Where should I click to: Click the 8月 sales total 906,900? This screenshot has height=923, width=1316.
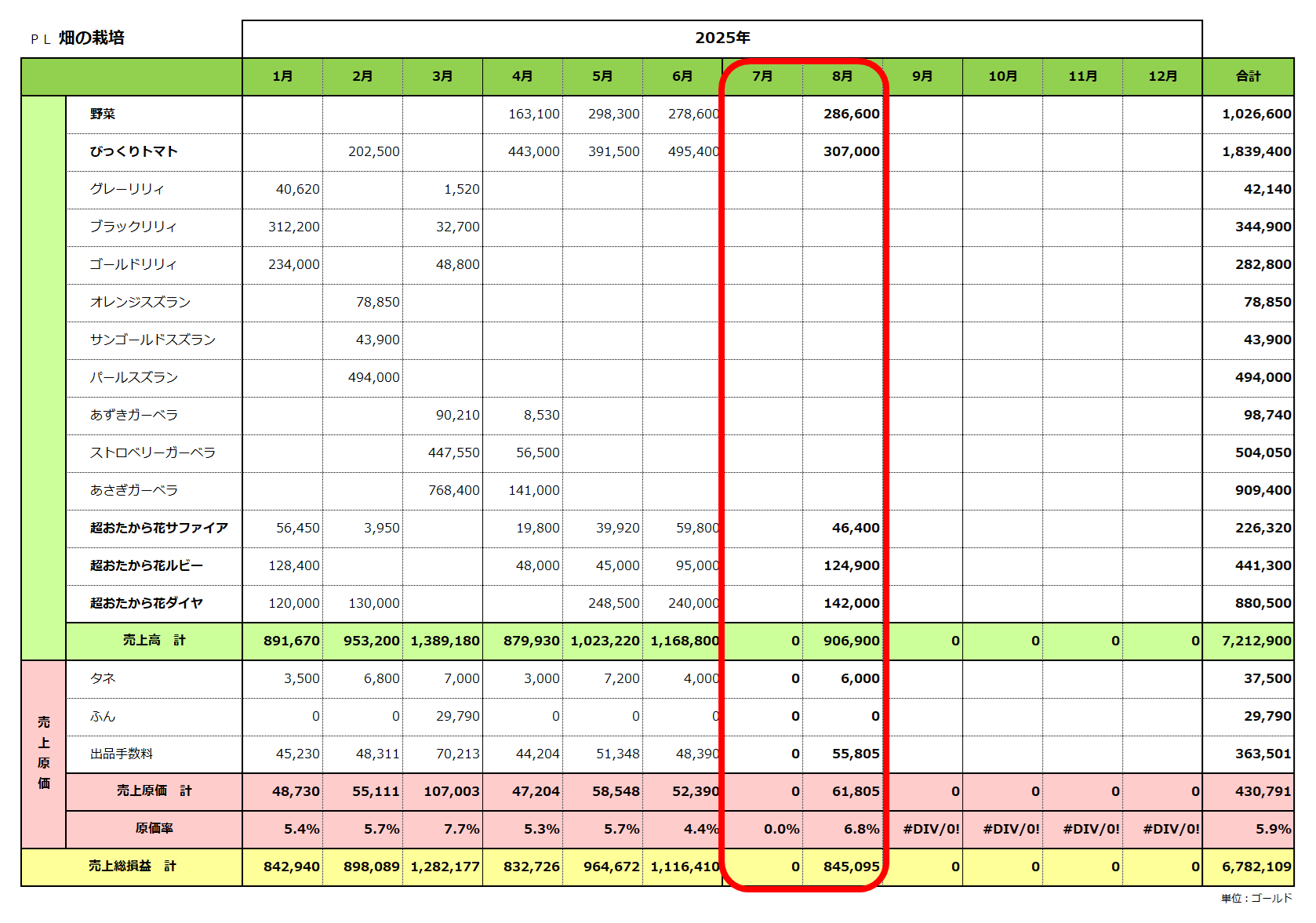851,641
